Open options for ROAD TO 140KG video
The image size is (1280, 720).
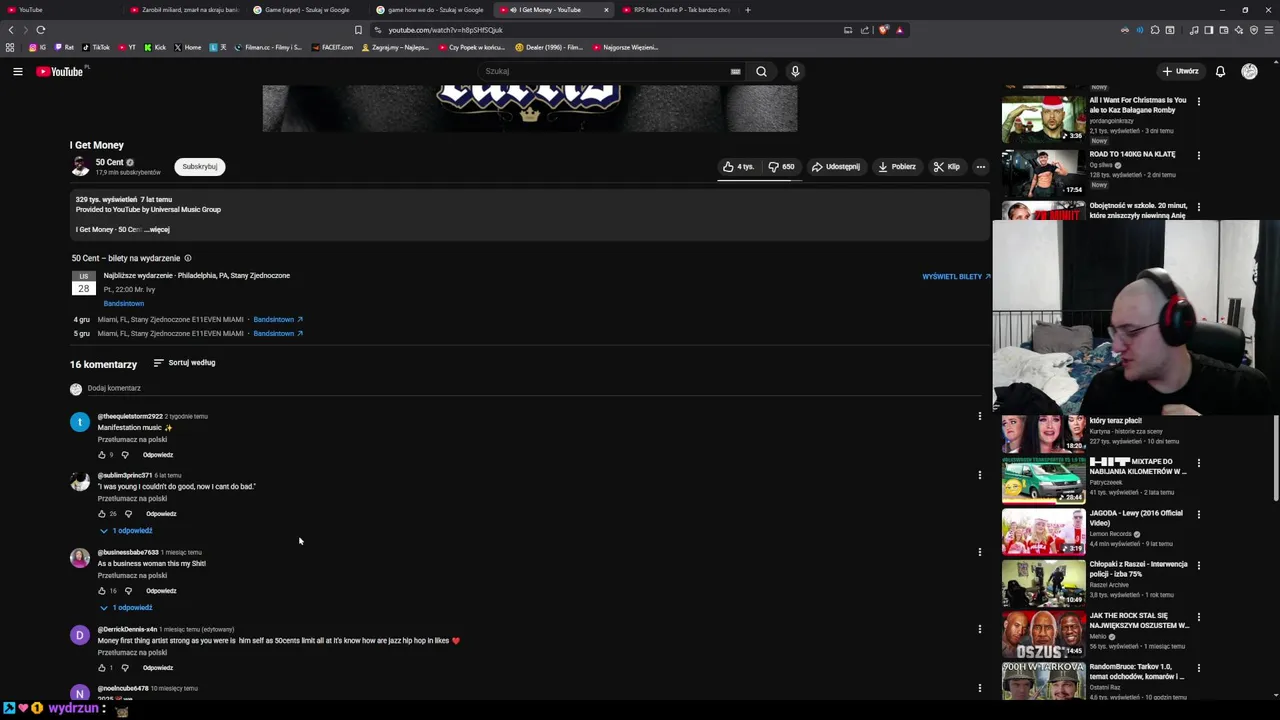pos(1198,155)
